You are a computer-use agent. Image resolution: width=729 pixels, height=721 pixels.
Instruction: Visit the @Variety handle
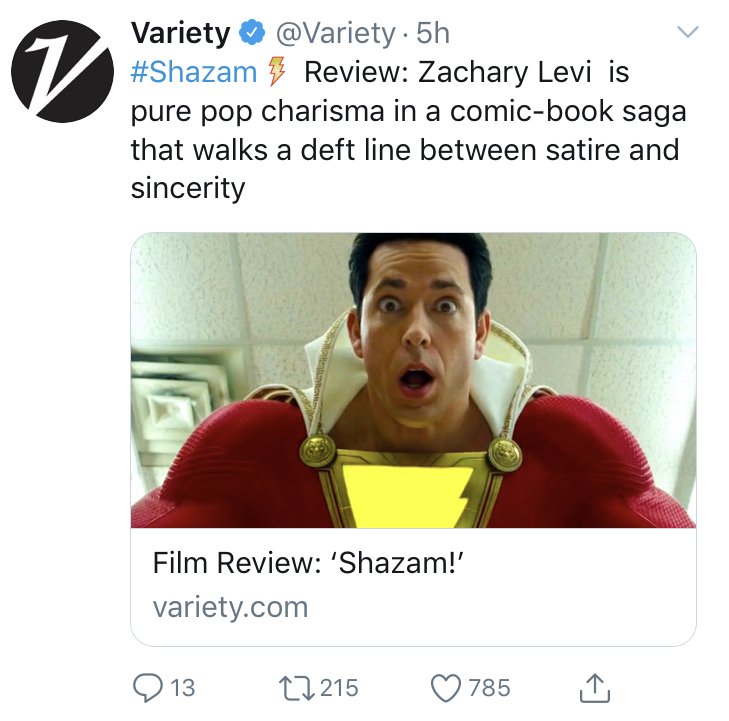point(335,33)
